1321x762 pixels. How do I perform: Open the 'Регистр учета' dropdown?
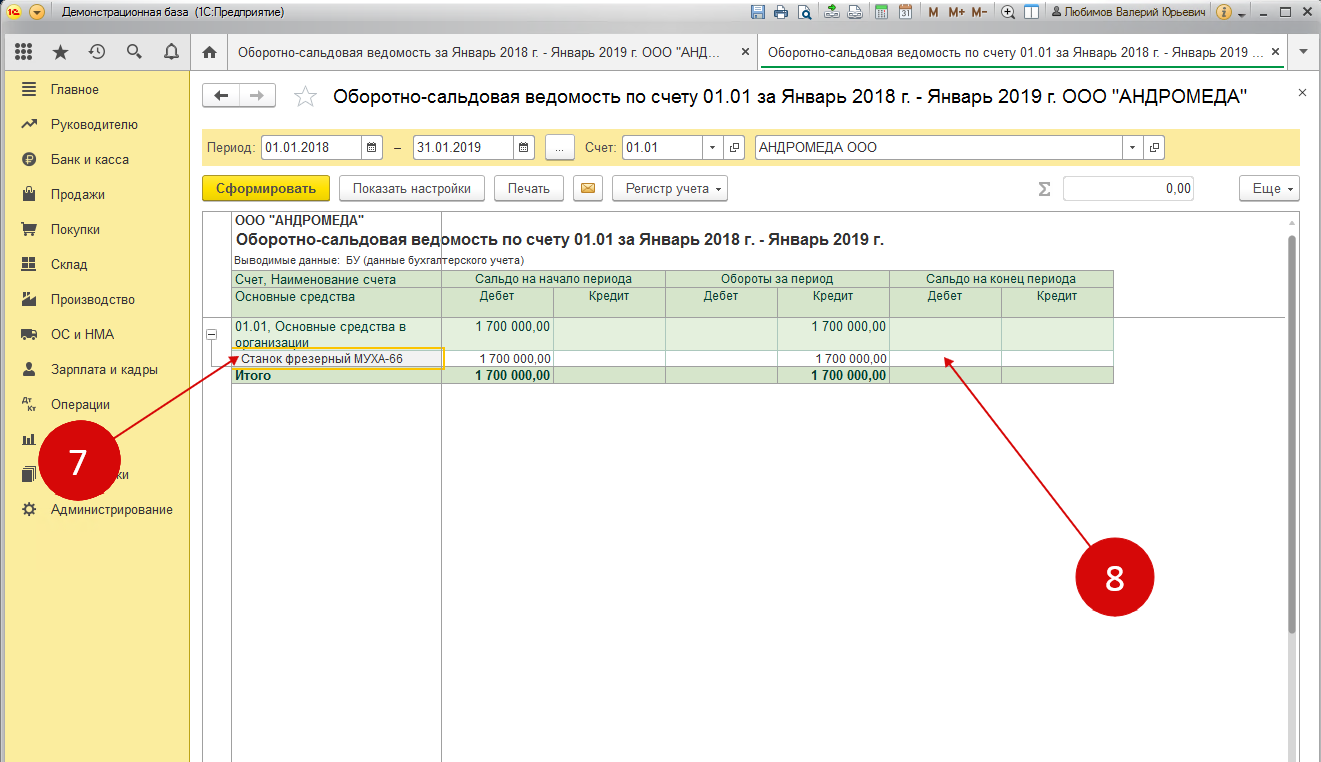669,188
